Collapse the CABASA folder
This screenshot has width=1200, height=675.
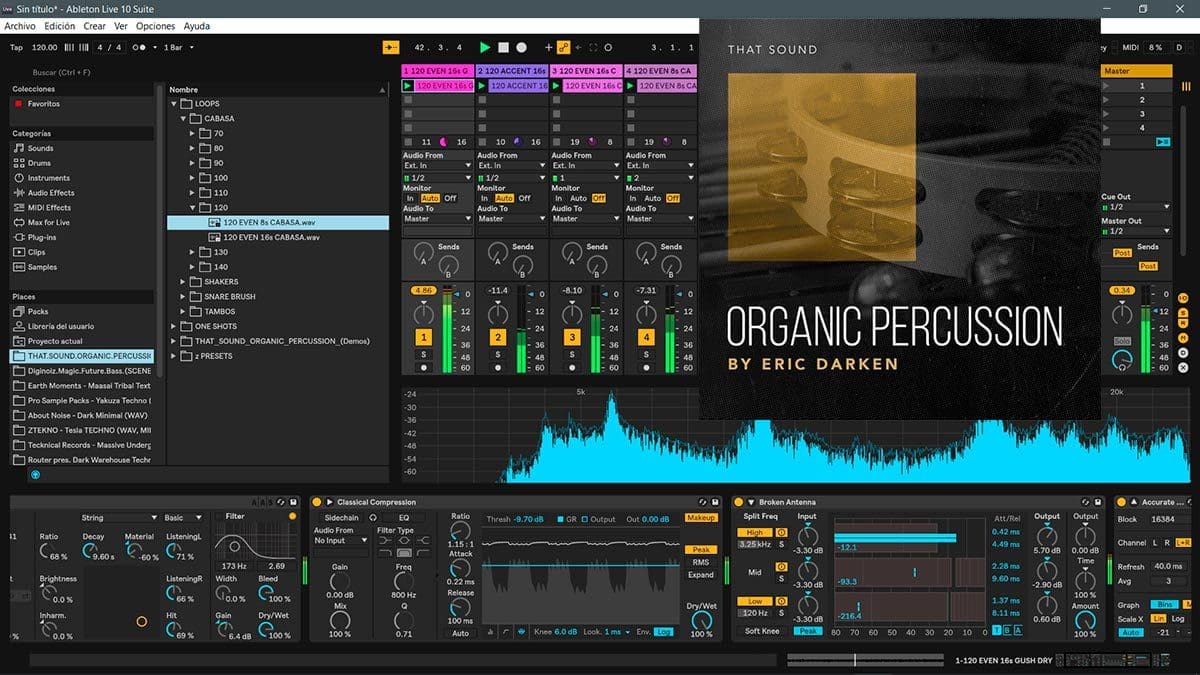[184, 119]
